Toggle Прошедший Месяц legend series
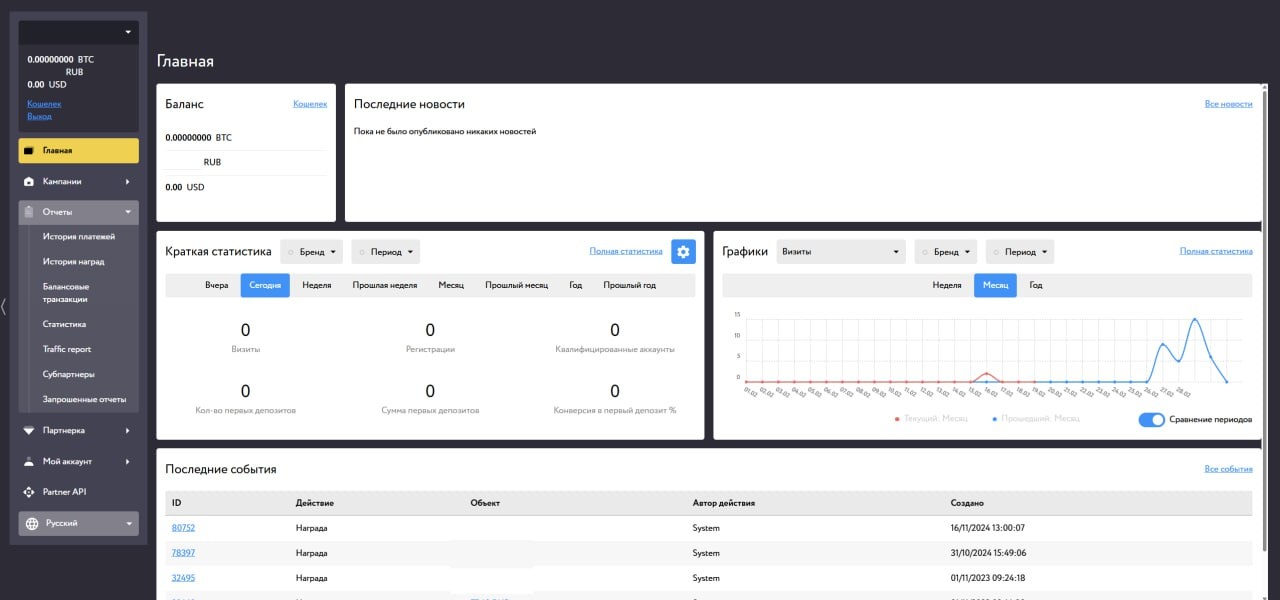 click(1035, 419)
